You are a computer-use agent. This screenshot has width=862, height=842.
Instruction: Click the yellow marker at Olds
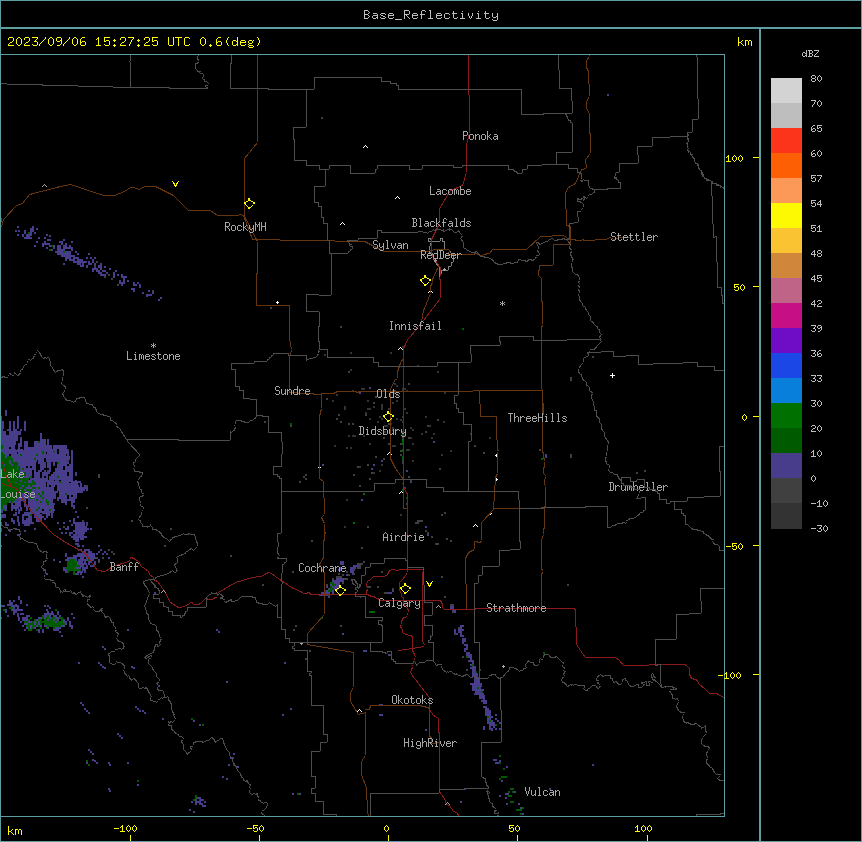pos(388,417)
